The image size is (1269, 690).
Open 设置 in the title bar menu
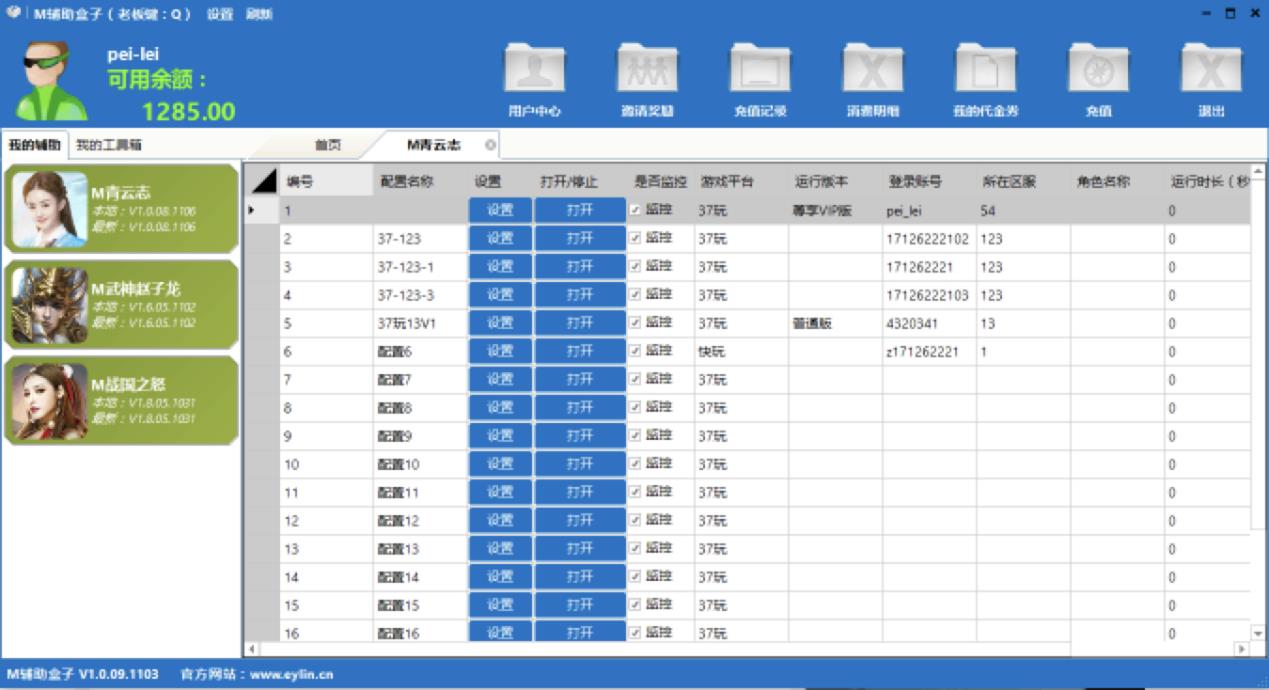click(220, 14)
